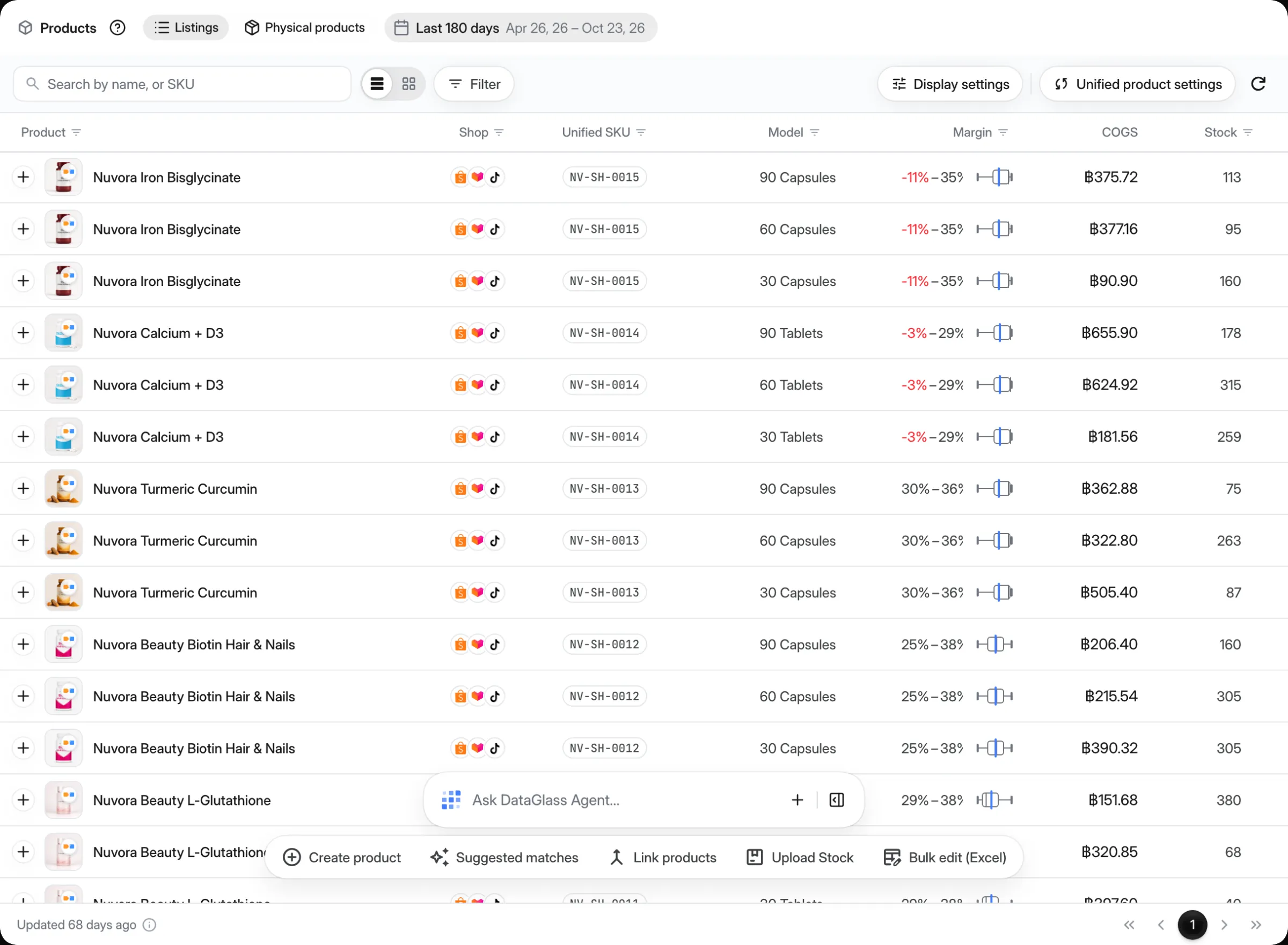Click TikTok icon on Calcium + D3 90 Tablets row
Viewport: 1288px width, 945px height.
click(495, 333)
